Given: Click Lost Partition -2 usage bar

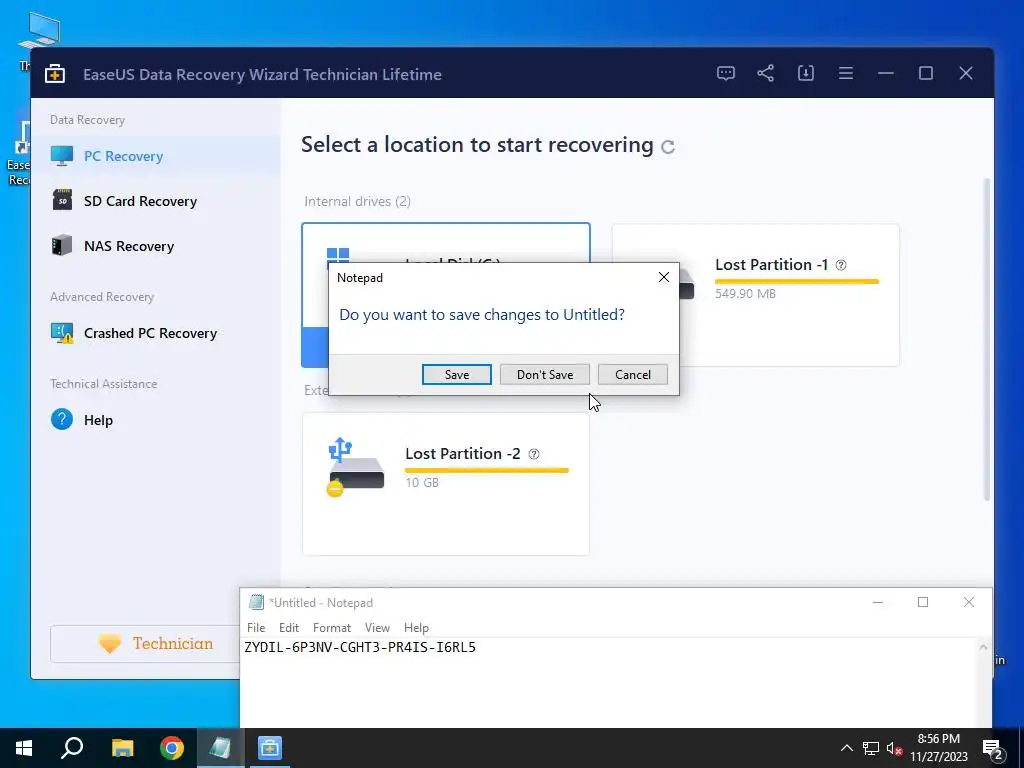Looking at the screenshot, I should (x=487, y=470).
